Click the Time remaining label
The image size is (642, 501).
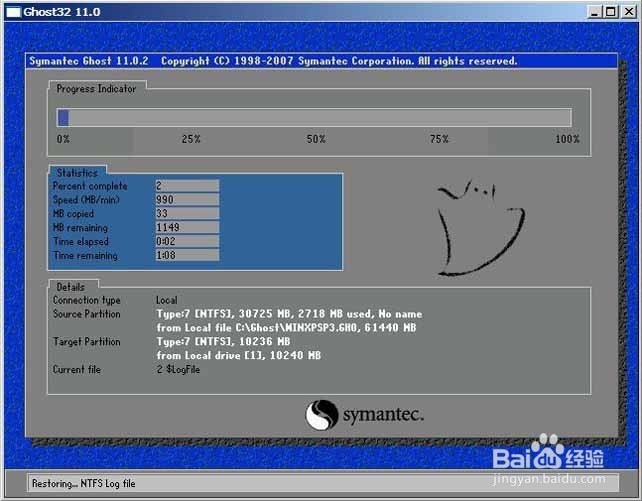click(x=85, y=255)
